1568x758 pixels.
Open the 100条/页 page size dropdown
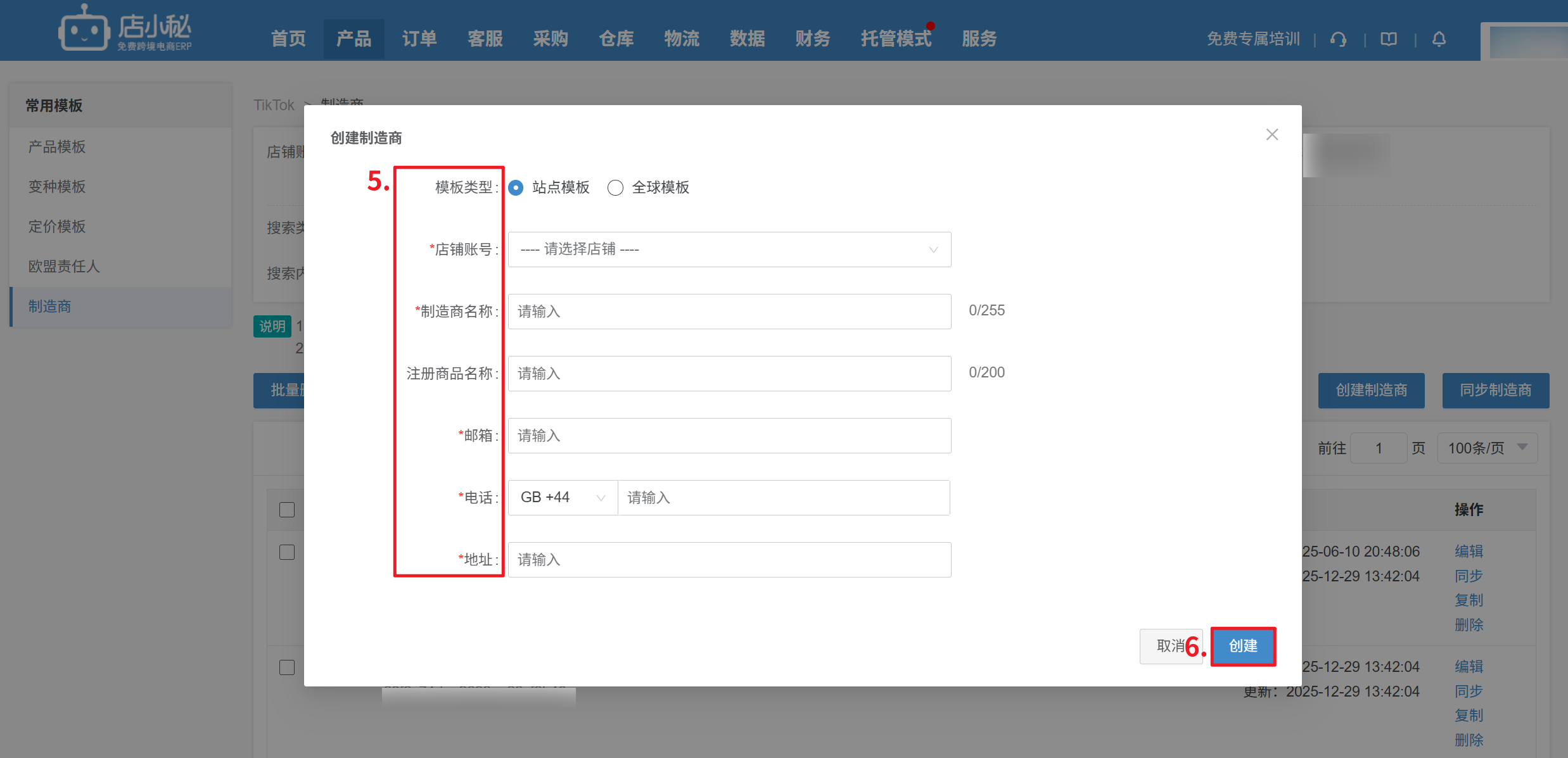[x=1486, y=448]
